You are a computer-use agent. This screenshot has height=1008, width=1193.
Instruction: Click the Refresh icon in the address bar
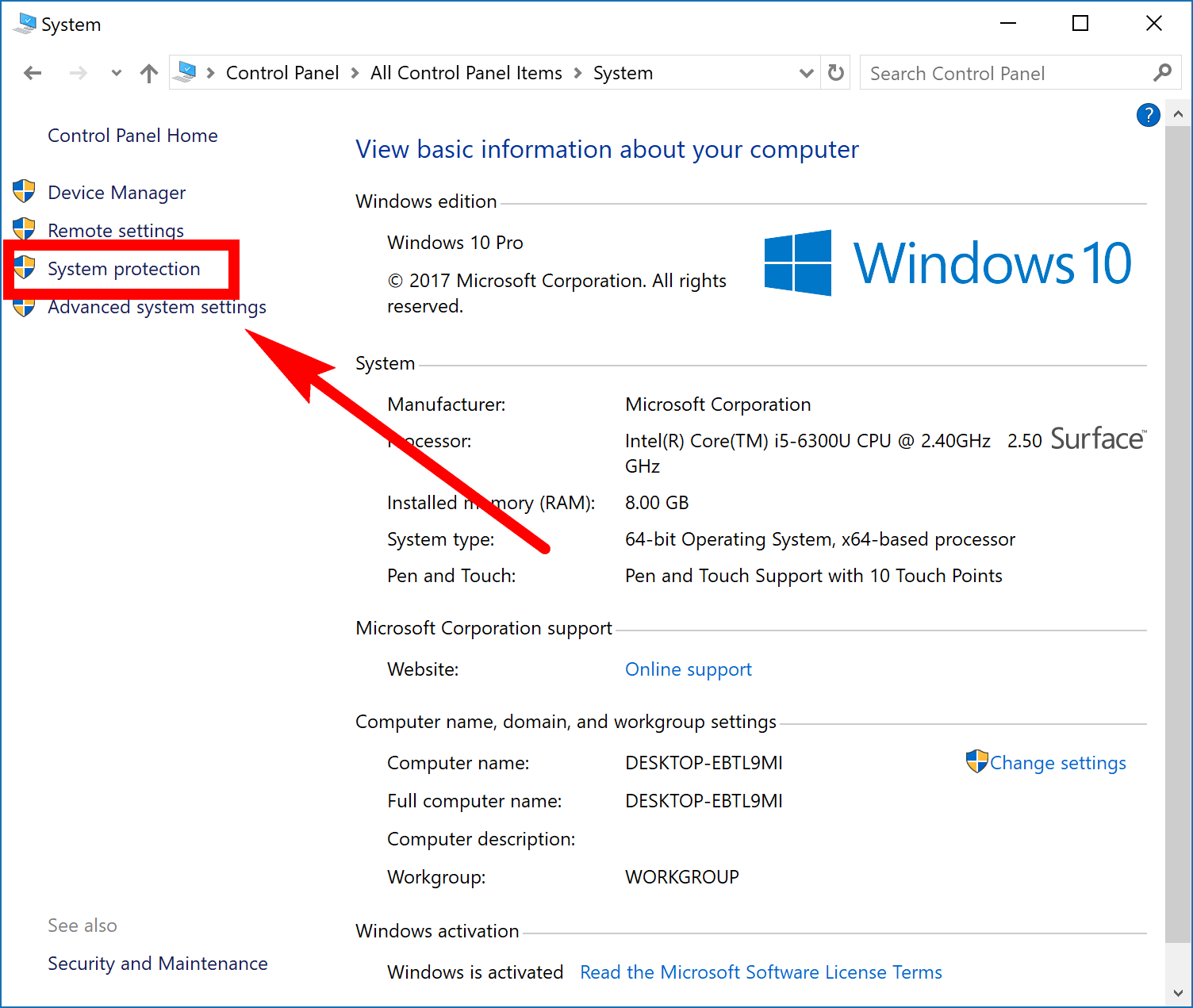835,72
